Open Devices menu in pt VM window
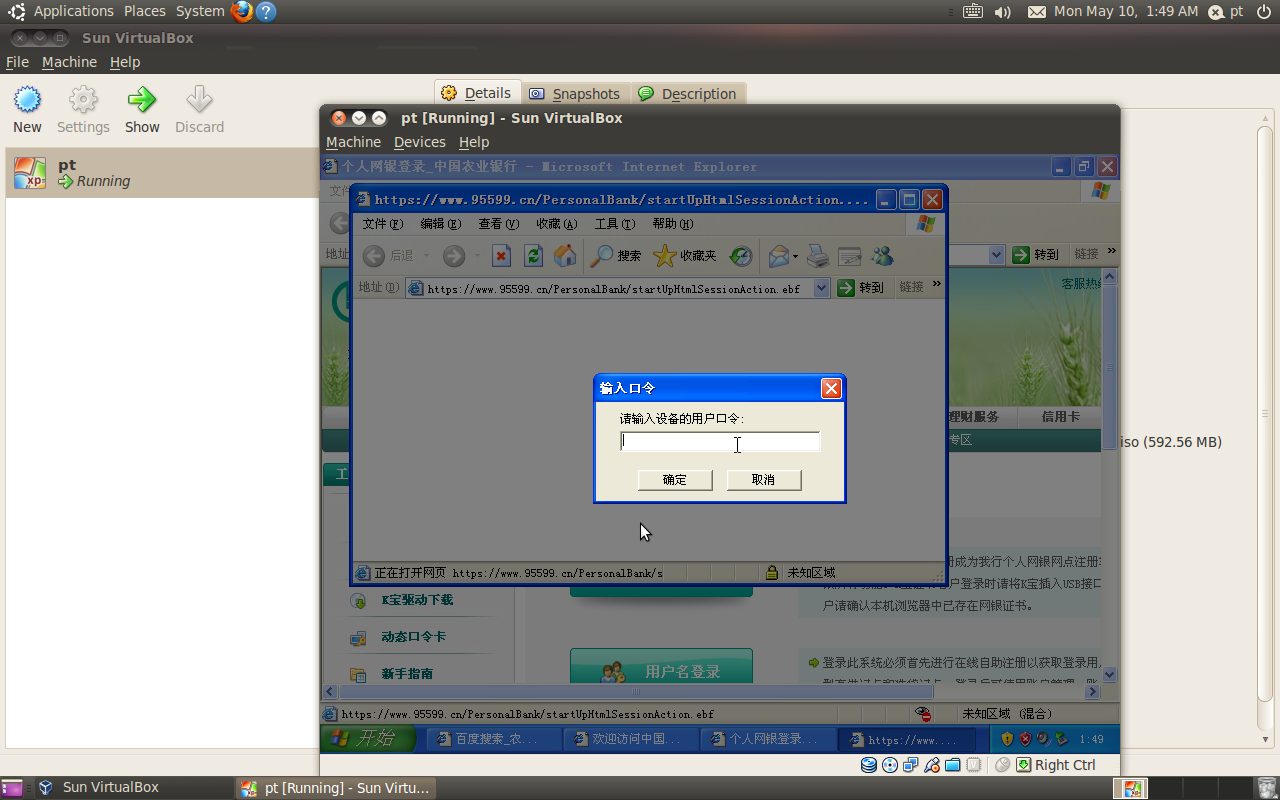The image size is (1280, 800). click(x=419, y=142)
